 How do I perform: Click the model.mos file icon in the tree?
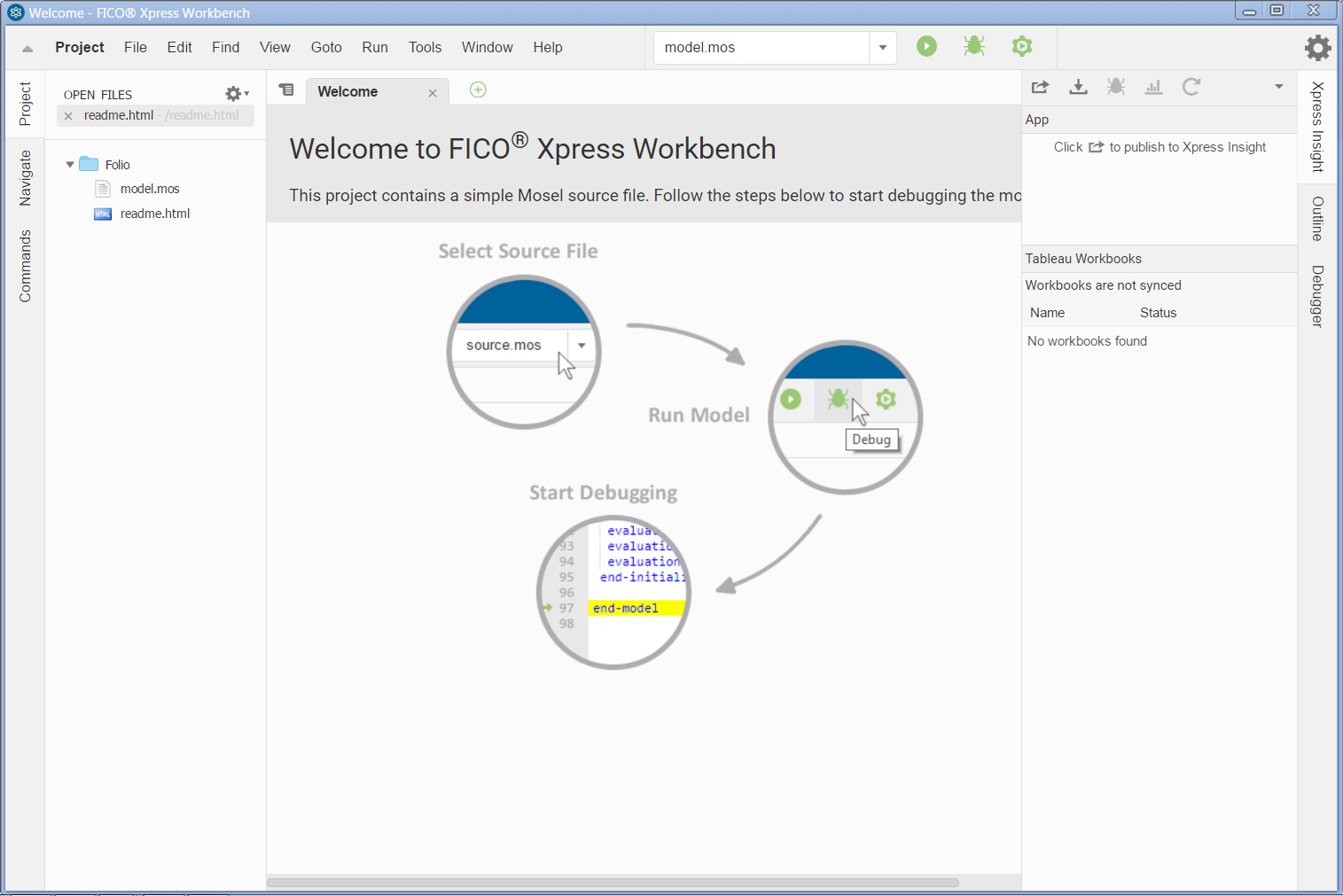[103, 189]
